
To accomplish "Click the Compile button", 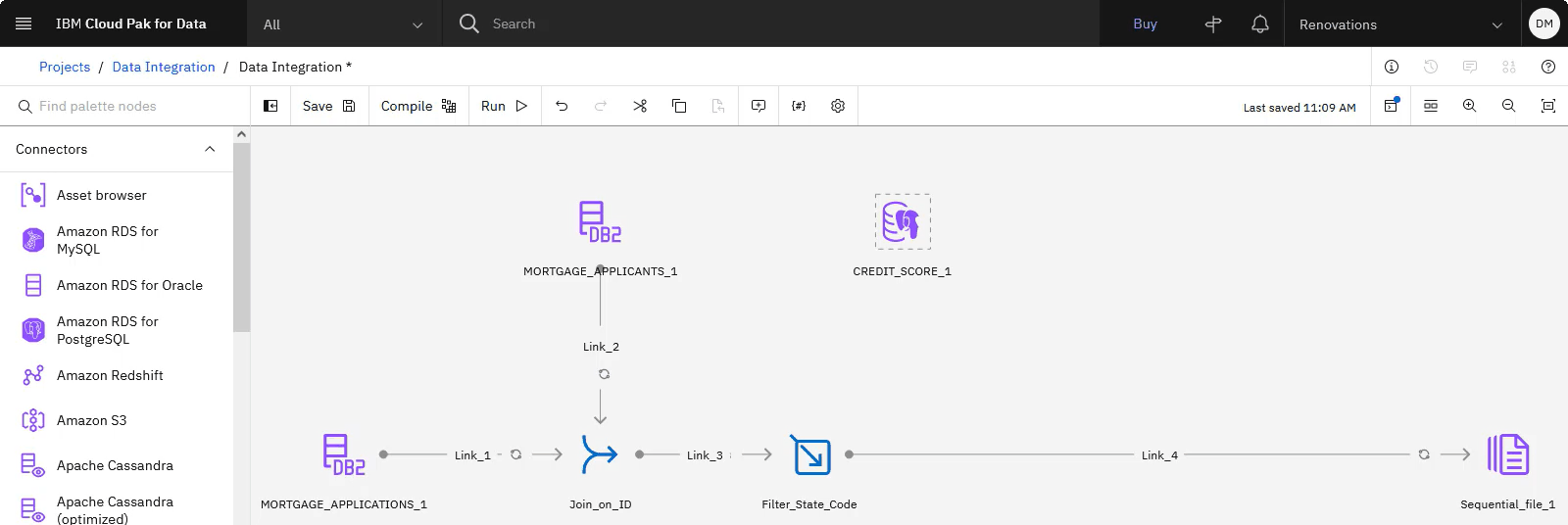I will pyautogui.click(x=418, y=106).
